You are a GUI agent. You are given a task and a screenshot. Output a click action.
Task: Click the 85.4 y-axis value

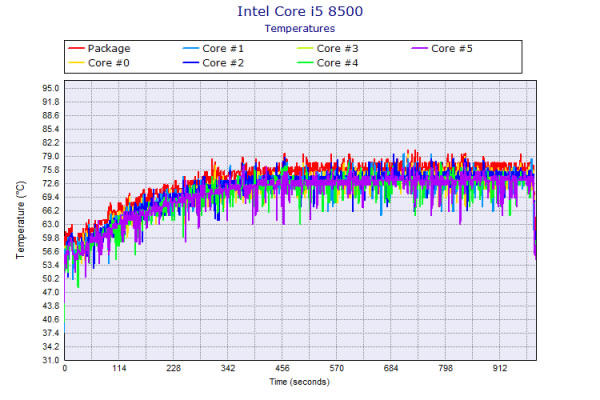click(x=51, y=129)
